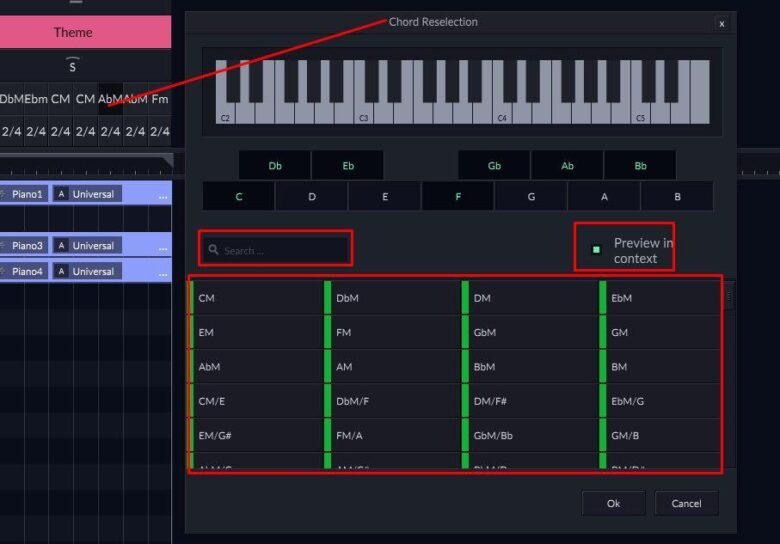
Task: Open the Piano3 track's three-dot menu
Action: [x=163, y=246]
